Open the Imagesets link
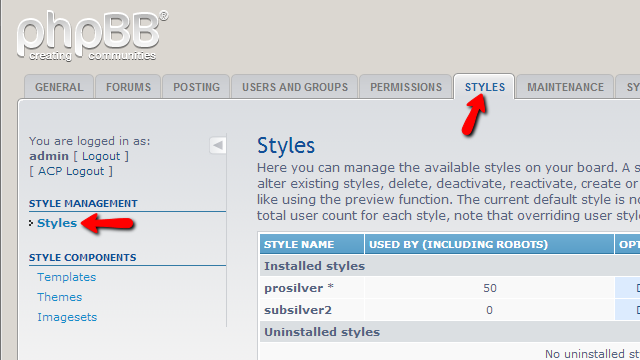The height and width of the screenshot is (360, 640). click(67, 317)
